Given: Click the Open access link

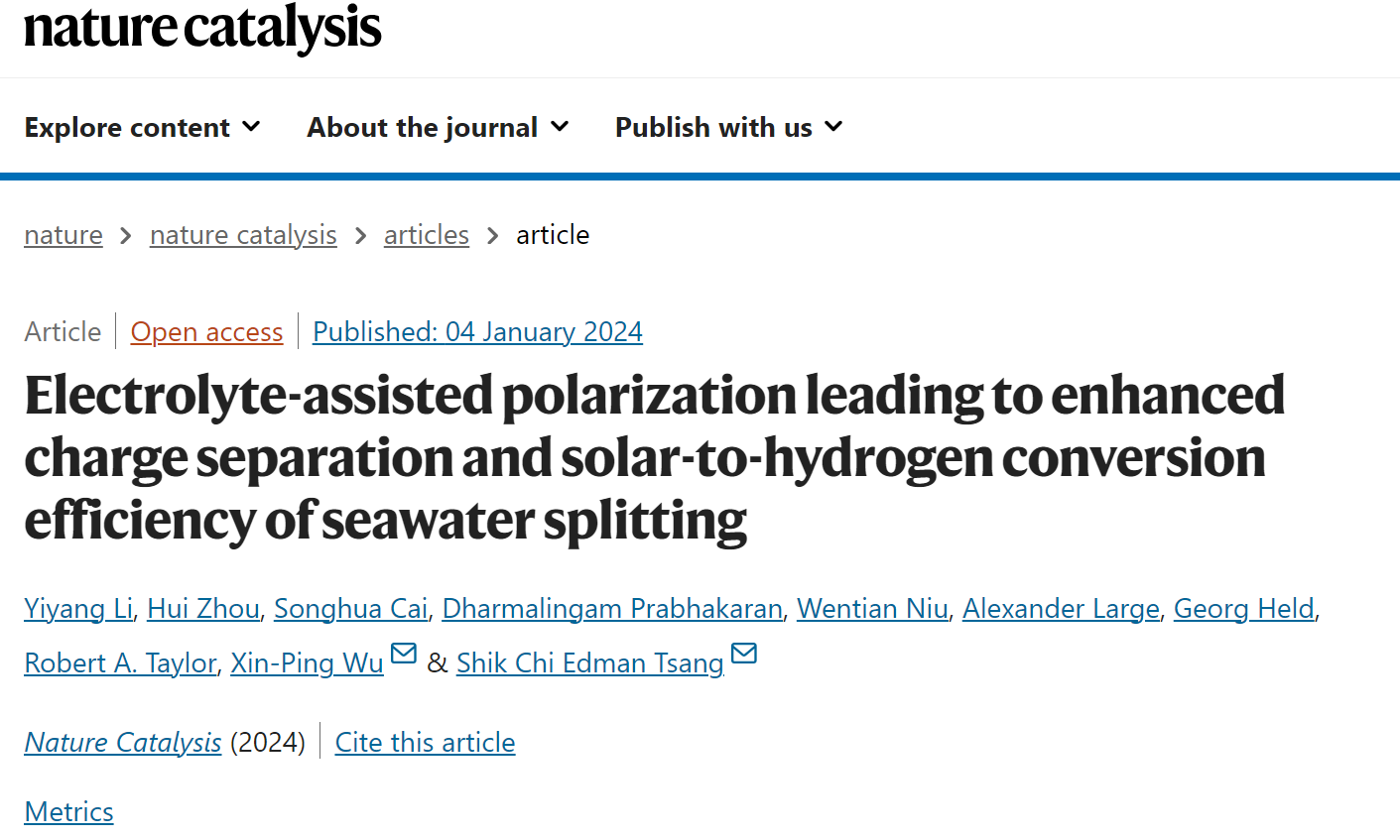Looking at the screenshot, I should point(206,331).
